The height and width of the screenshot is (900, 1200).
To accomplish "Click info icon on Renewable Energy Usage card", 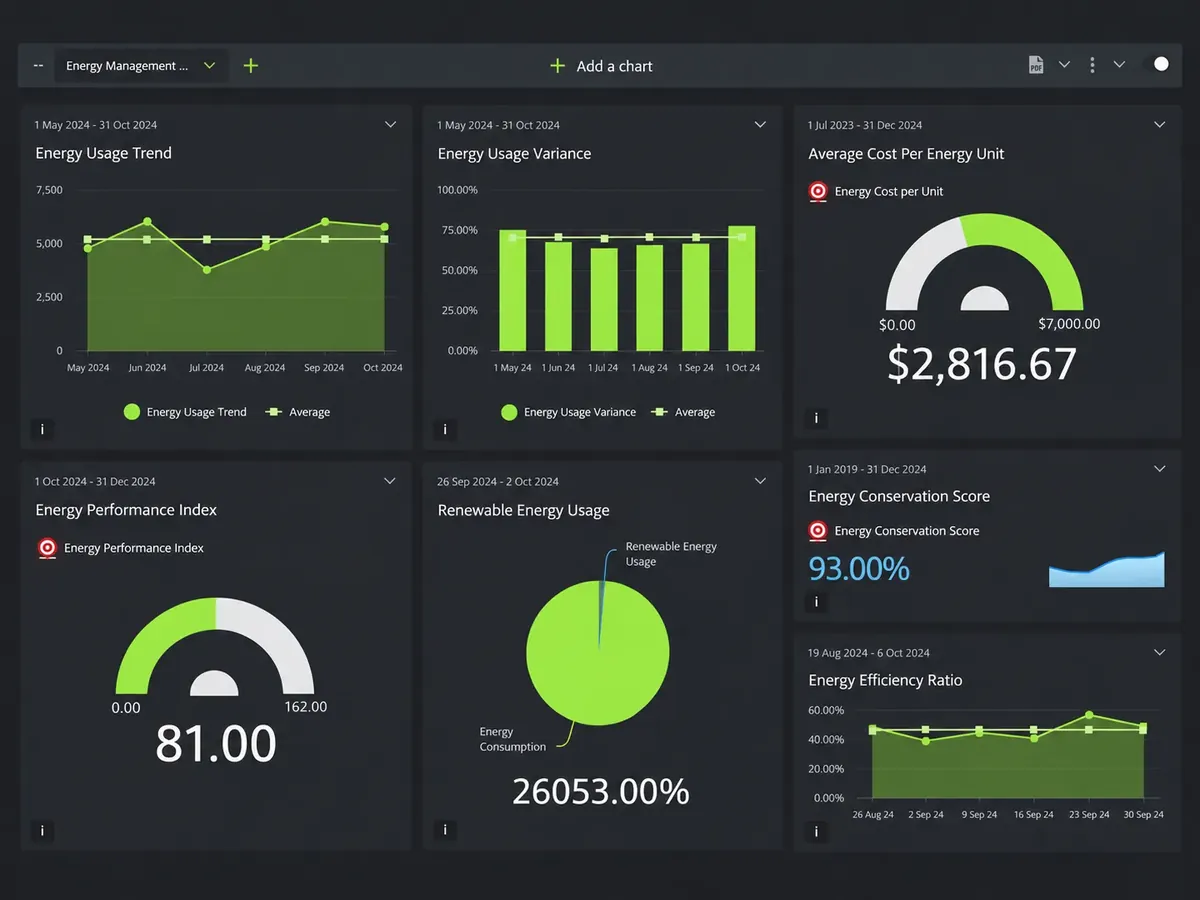I will coord(445,830).
